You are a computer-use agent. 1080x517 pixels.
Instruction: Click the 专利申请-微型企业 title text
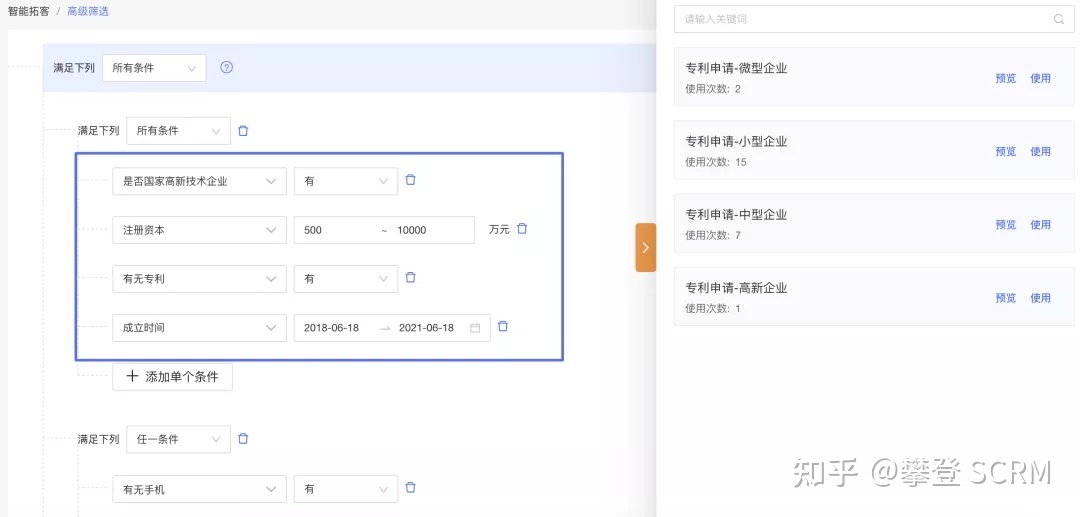[736, 68]
